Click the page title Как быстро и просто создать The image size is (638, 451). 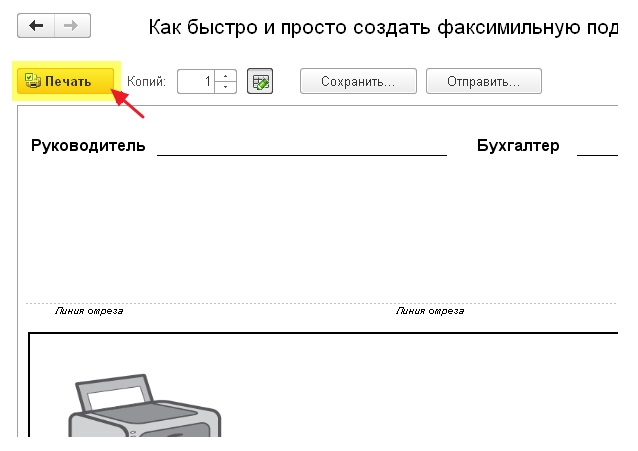pos(383,28)
